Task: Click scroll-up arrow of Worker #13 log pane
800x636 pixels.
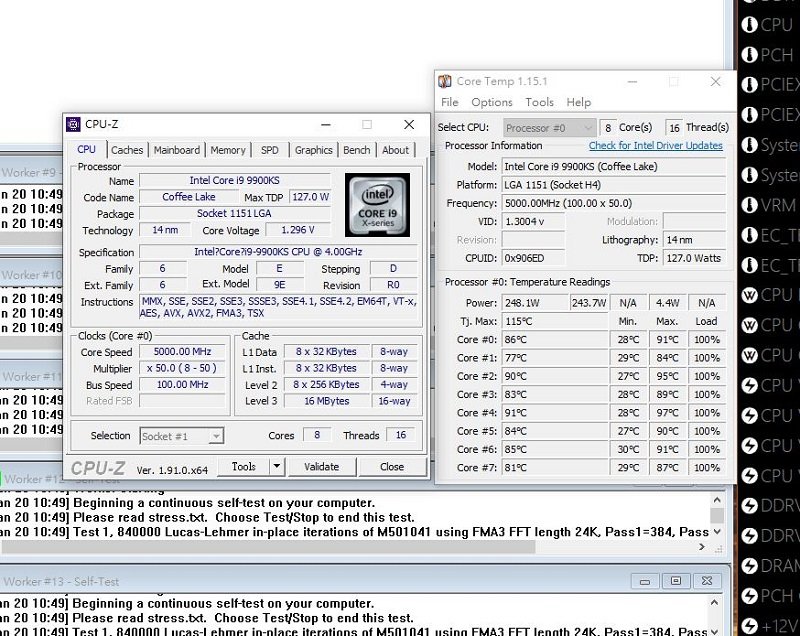Action: click(x=714, y=603)
